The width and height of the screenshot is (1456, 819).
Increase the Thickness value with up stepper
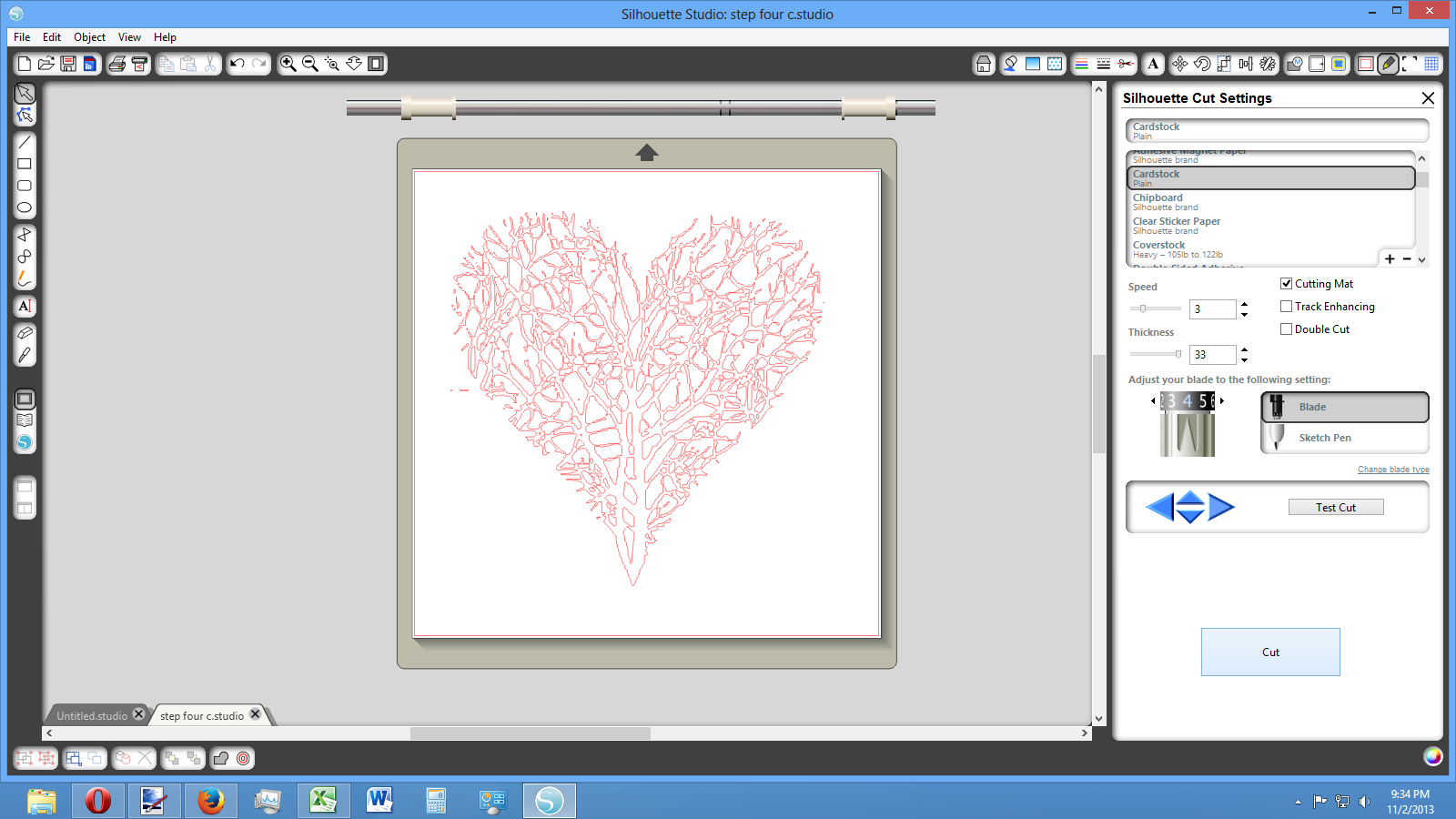click(1244, 349)
